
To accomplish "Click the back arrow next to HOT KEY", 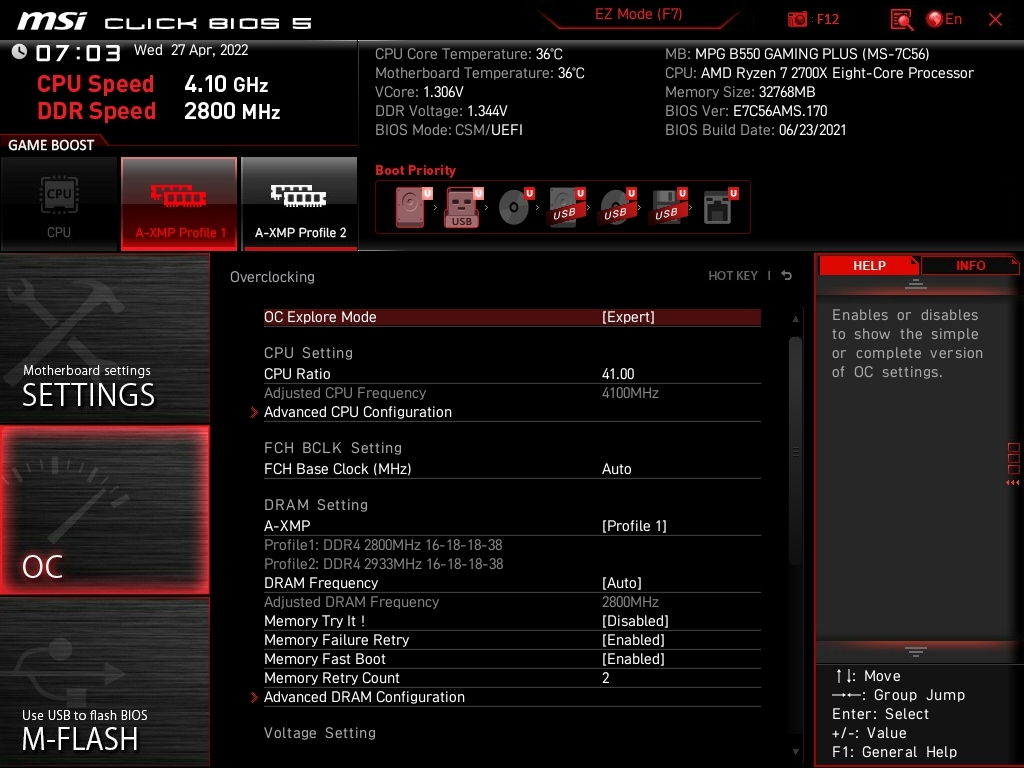I will (x=787, y=276).
